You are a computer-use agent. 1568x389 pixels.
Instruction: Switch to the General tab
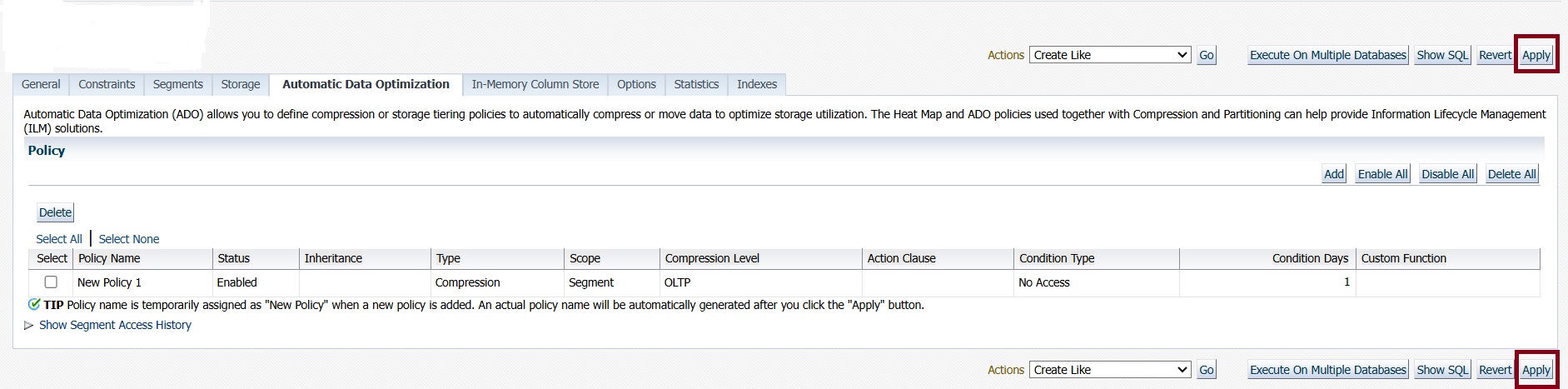[41, 84]
